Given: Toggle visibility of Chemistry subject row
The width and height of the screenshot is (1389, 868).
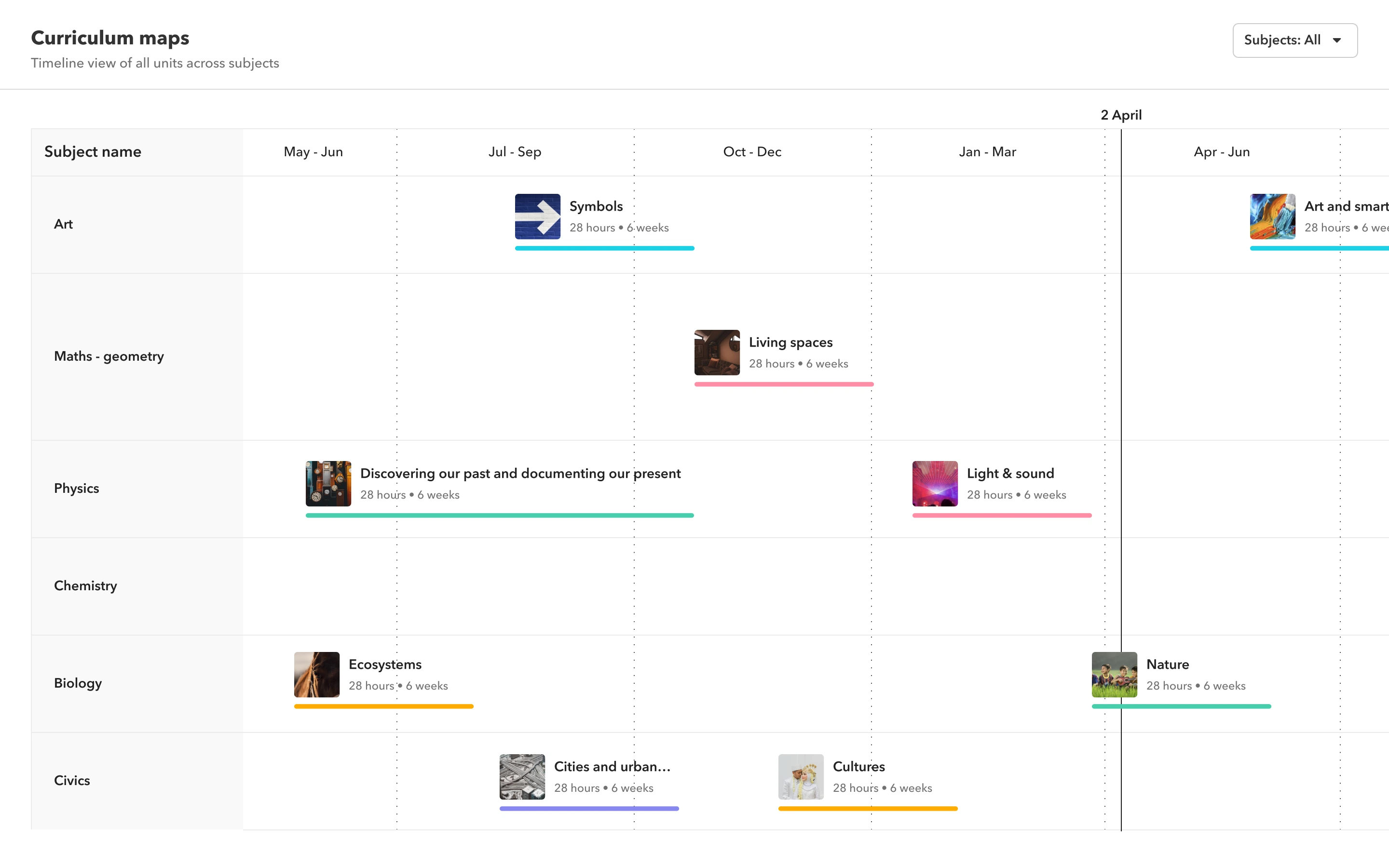Looking at the screenshot, I should tap(85, 586).
